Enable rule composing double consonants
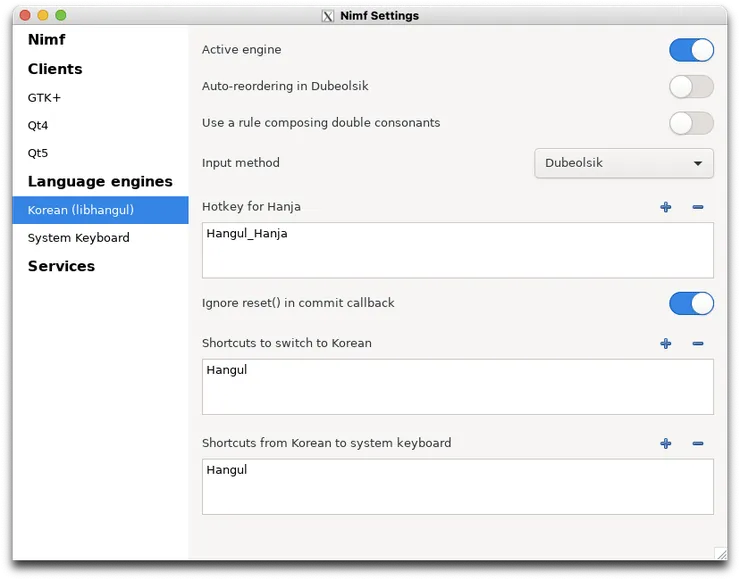740x580 pixels. (691, 123)
